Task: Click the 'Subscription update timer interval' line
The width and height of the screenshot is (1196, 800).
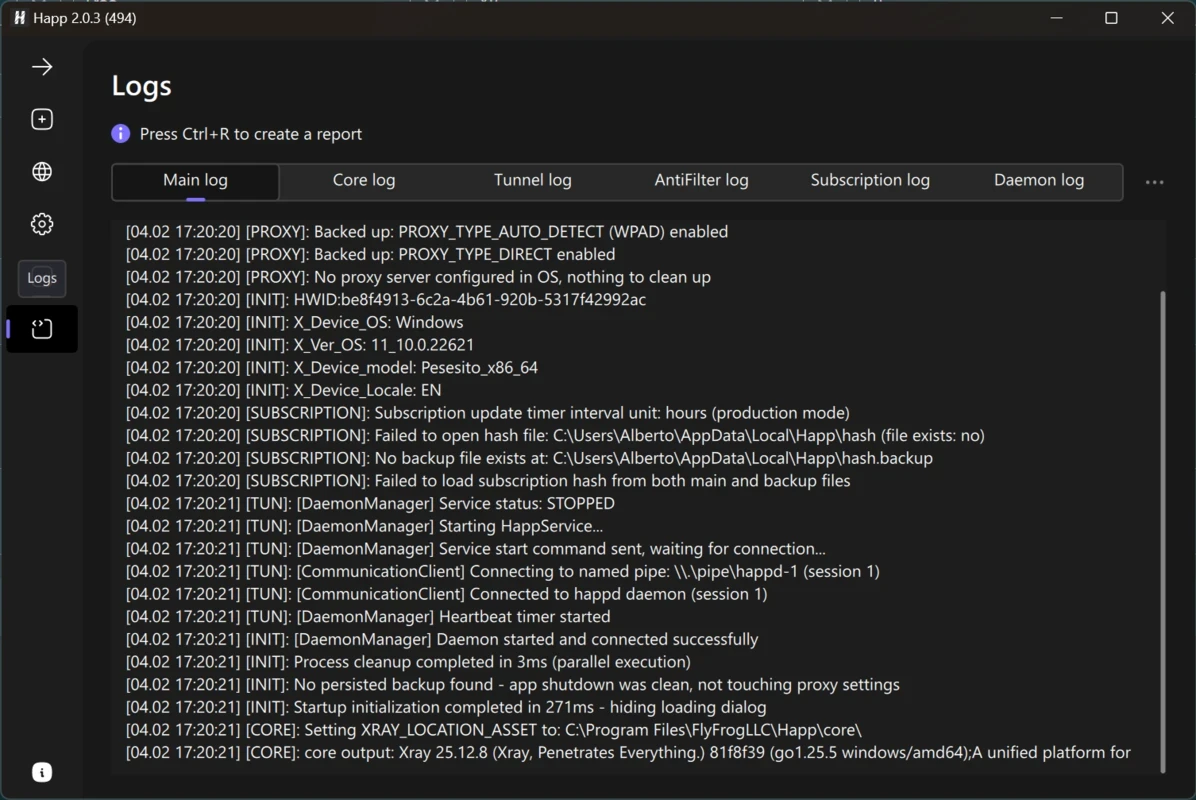Action: (x=487, y=413)
